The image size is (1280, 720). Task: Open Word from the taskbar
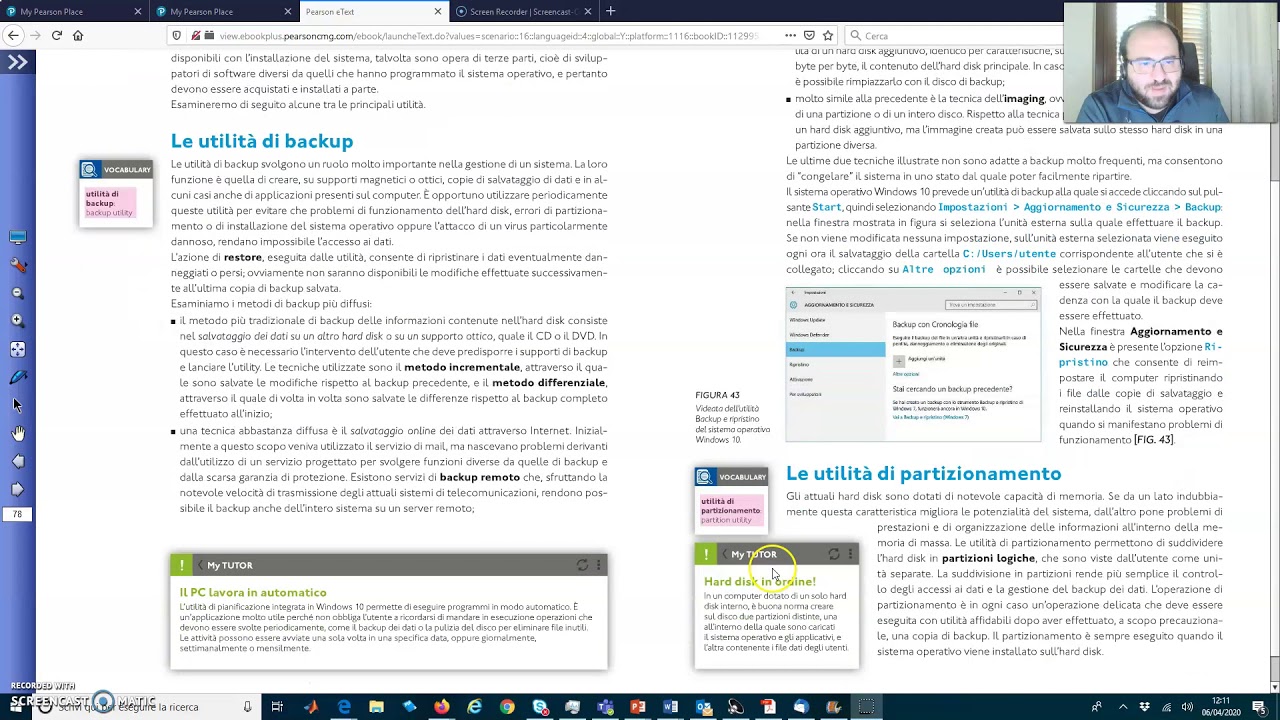[671, 707]
